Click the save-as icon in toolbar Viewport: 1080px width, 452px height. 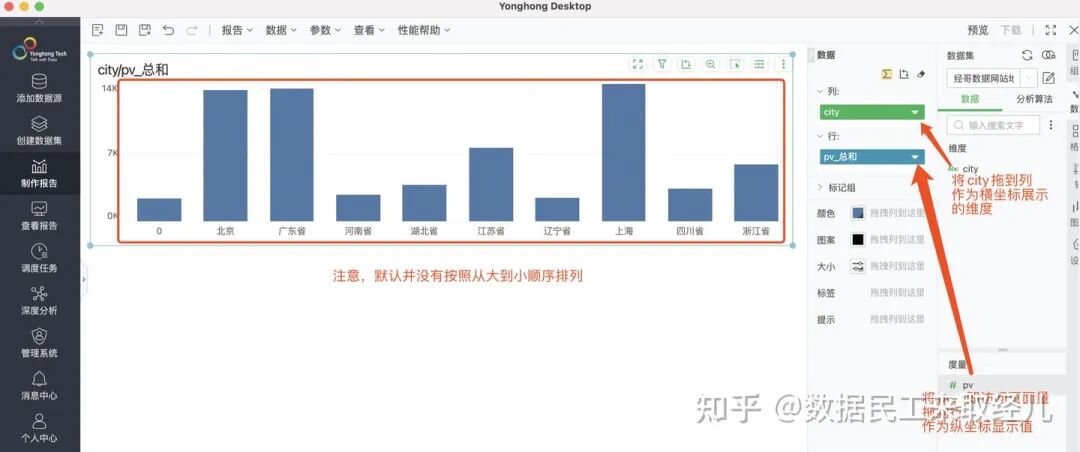(145, 30)
